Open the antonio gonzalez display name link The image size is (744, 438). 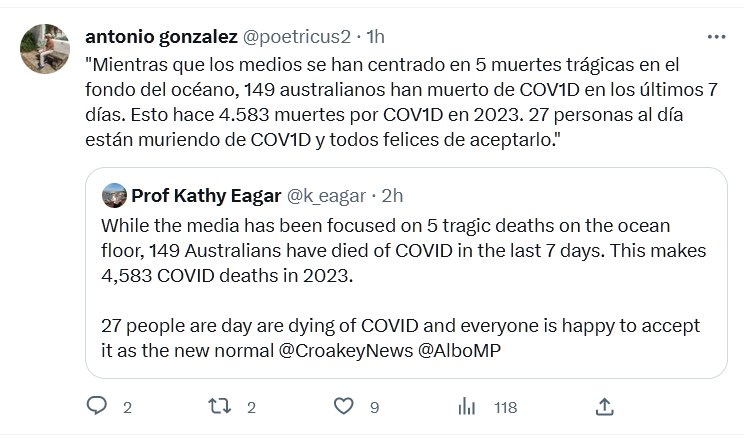160,36
